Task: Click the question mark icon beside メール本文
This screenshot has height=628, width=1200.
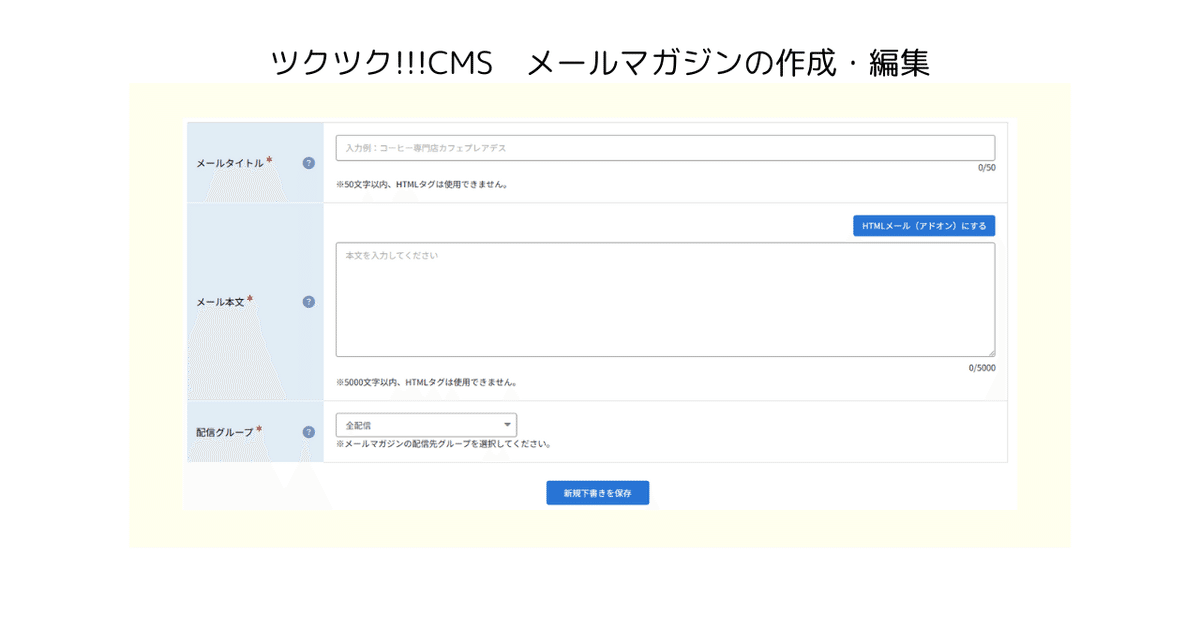Action: (x=308, y=301)
